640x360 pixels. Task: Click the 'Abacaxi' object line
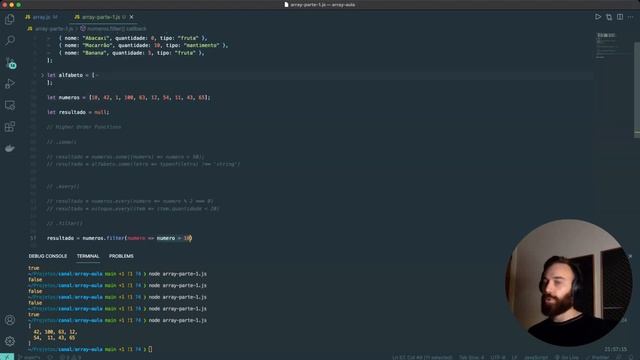point(133,38)
